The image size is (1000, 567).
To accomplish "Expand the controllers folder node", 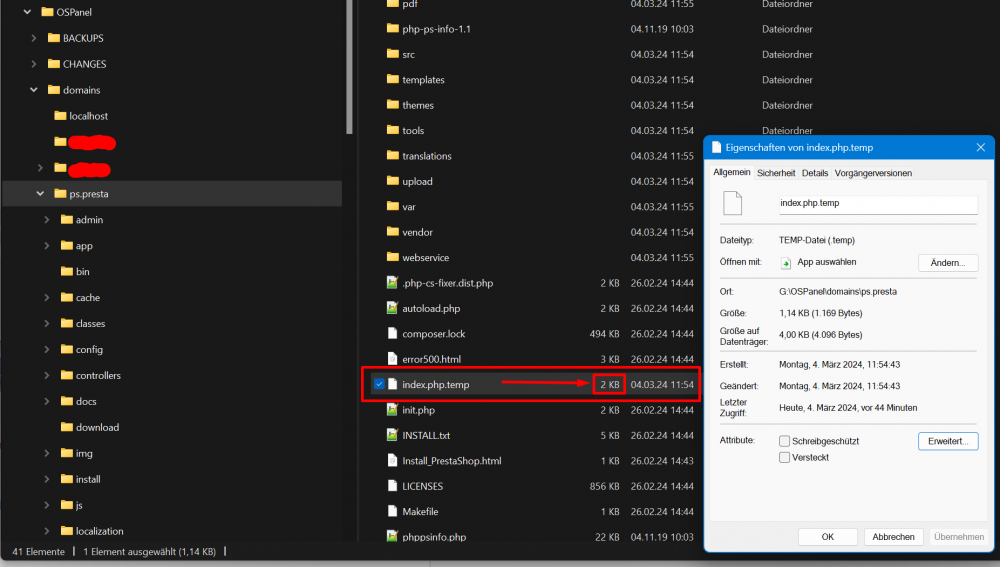I will 47,375.
